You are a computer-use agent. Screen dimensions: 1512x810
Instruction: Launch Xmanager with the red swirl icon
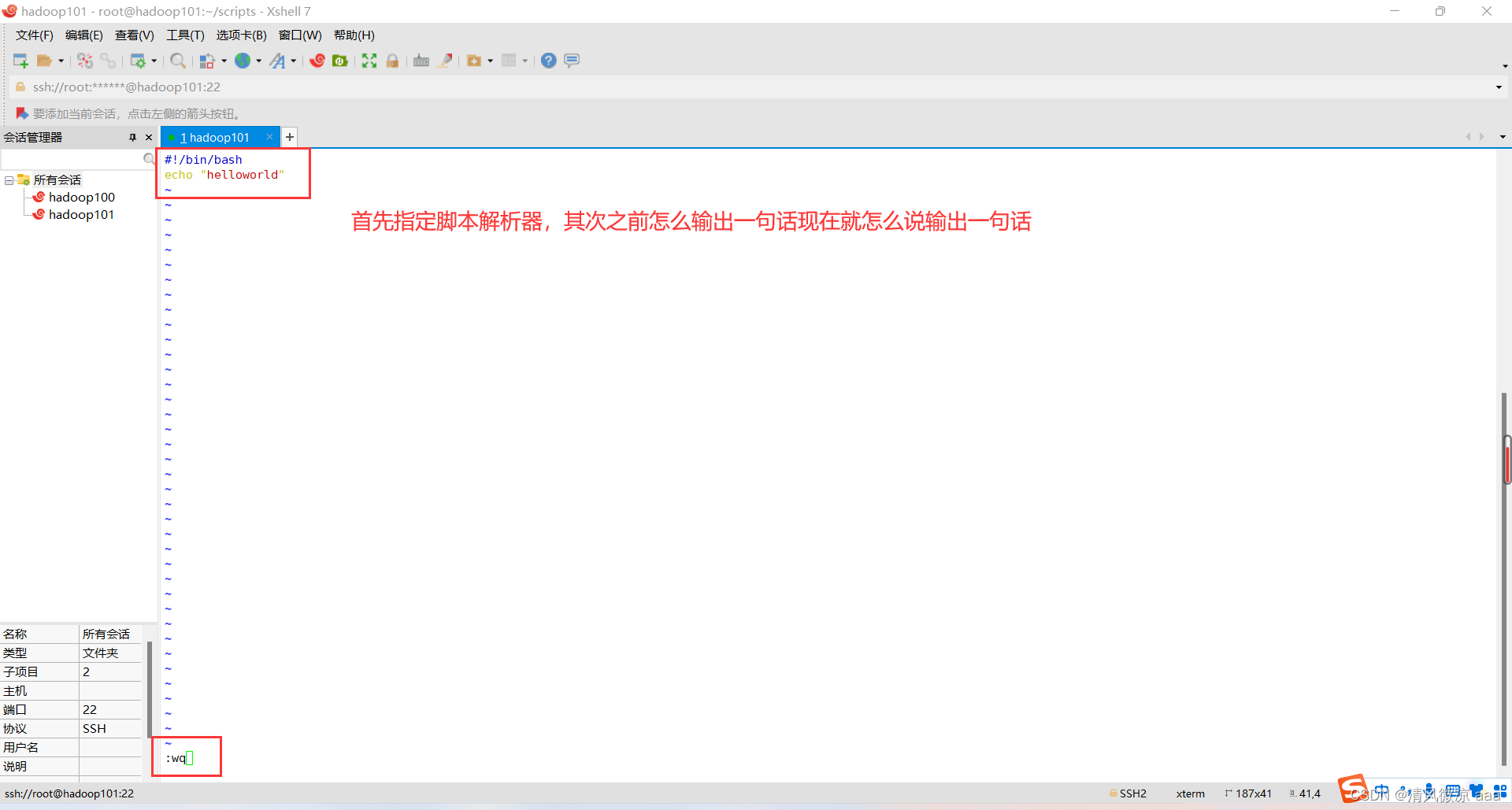[x=317, y=61]
